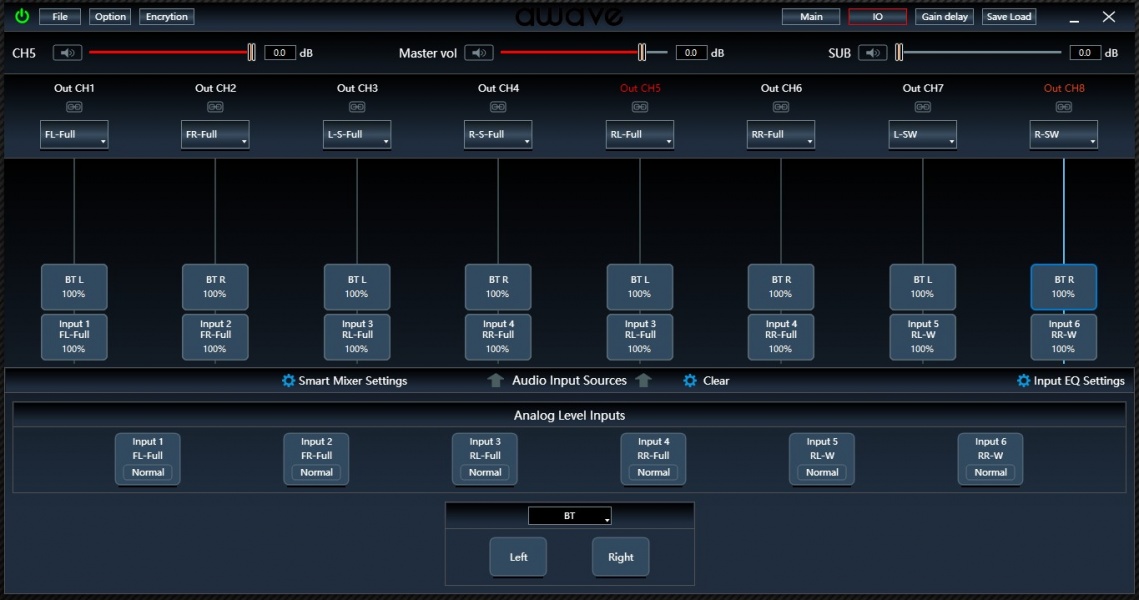Mute the SUB speaker icon
The width and height of the screenshot is (1139, 600).
pyautogui.click(x=873, y=53)
